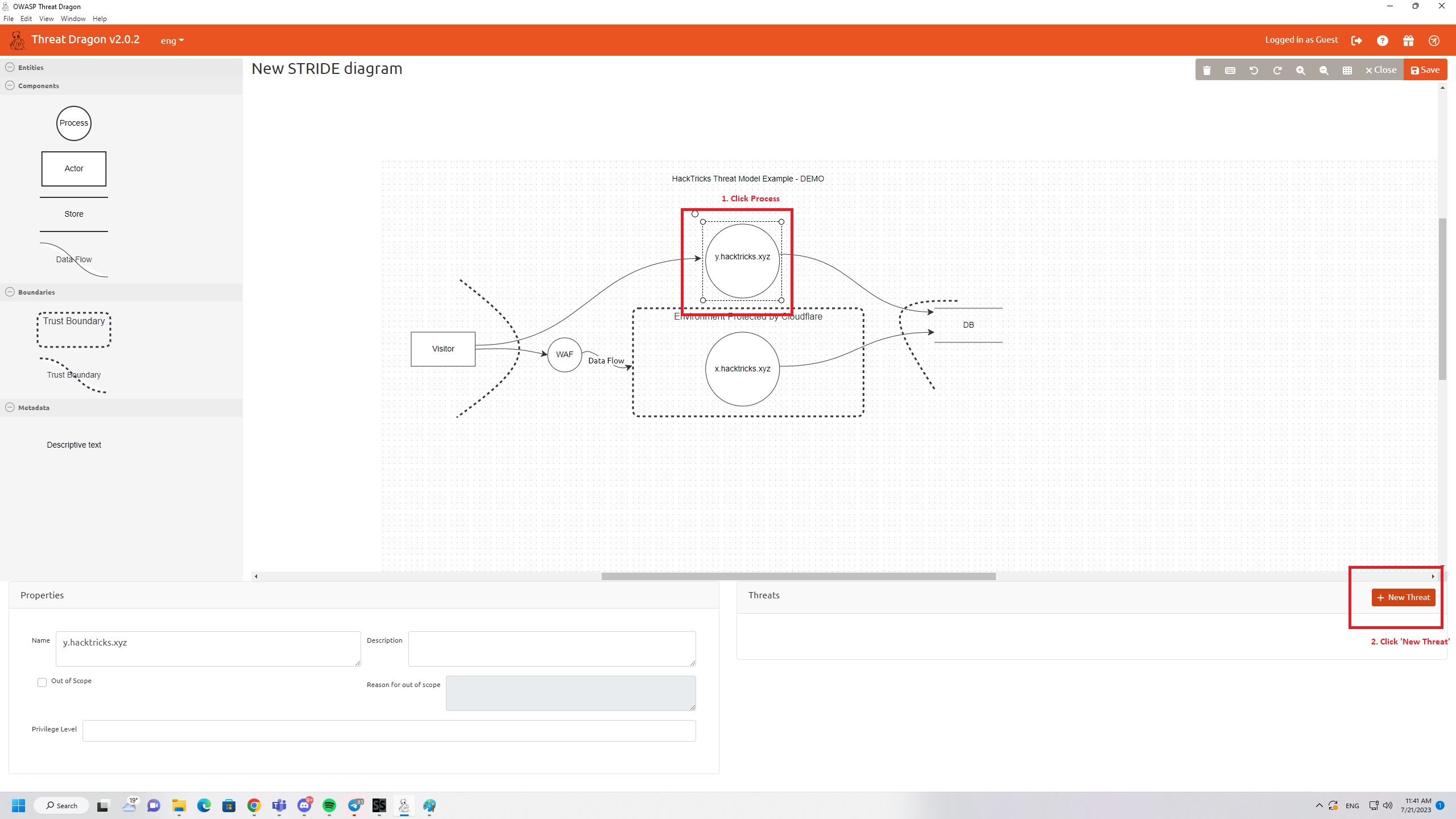Collapse the Boundaries section
Image resolution: width=1456 pixels, height=819 pixels.
click(x=10, y=292)
